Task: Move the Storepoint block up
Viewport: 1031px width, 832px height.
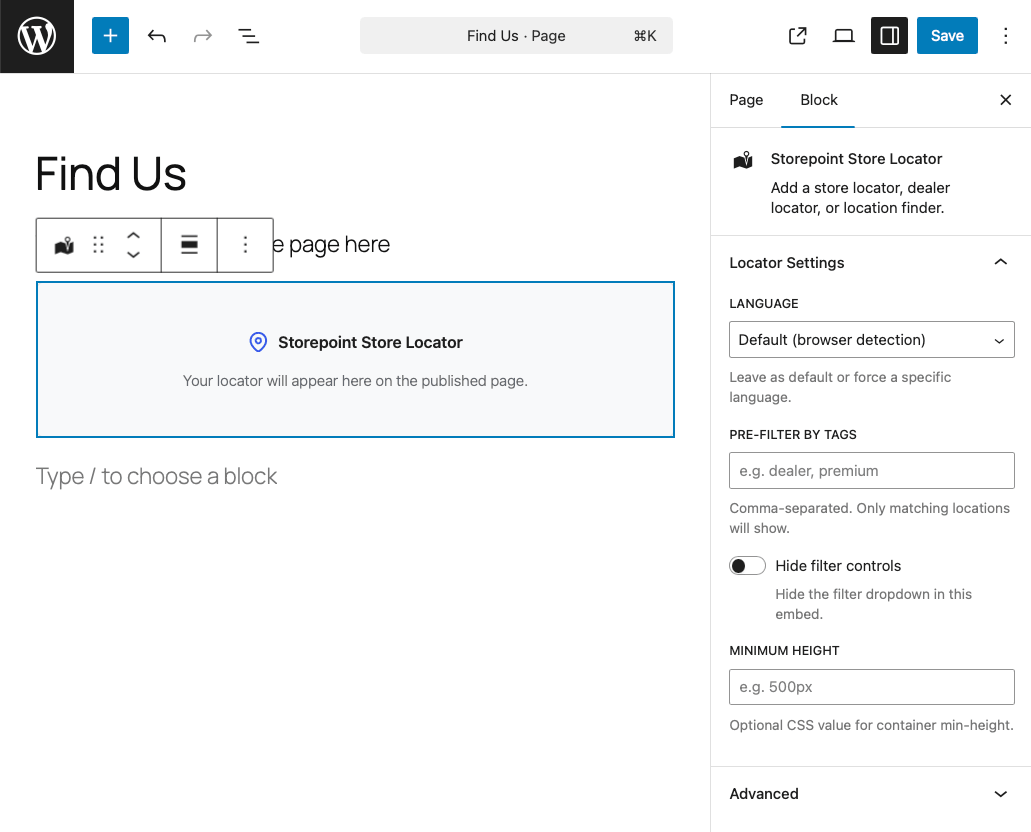Action: click(133, 236)
